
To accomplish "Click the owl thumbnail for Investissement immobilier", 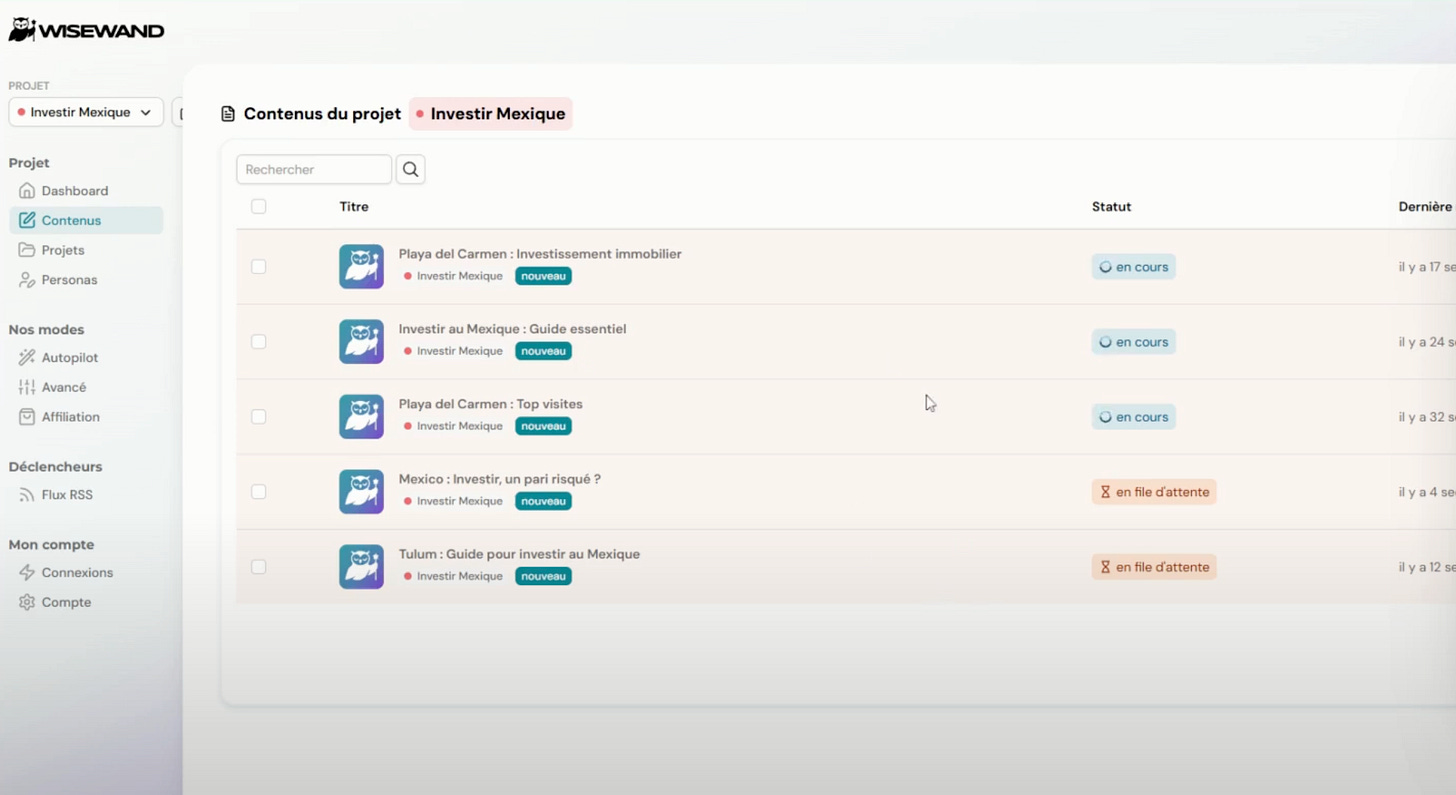I will 361,267.
